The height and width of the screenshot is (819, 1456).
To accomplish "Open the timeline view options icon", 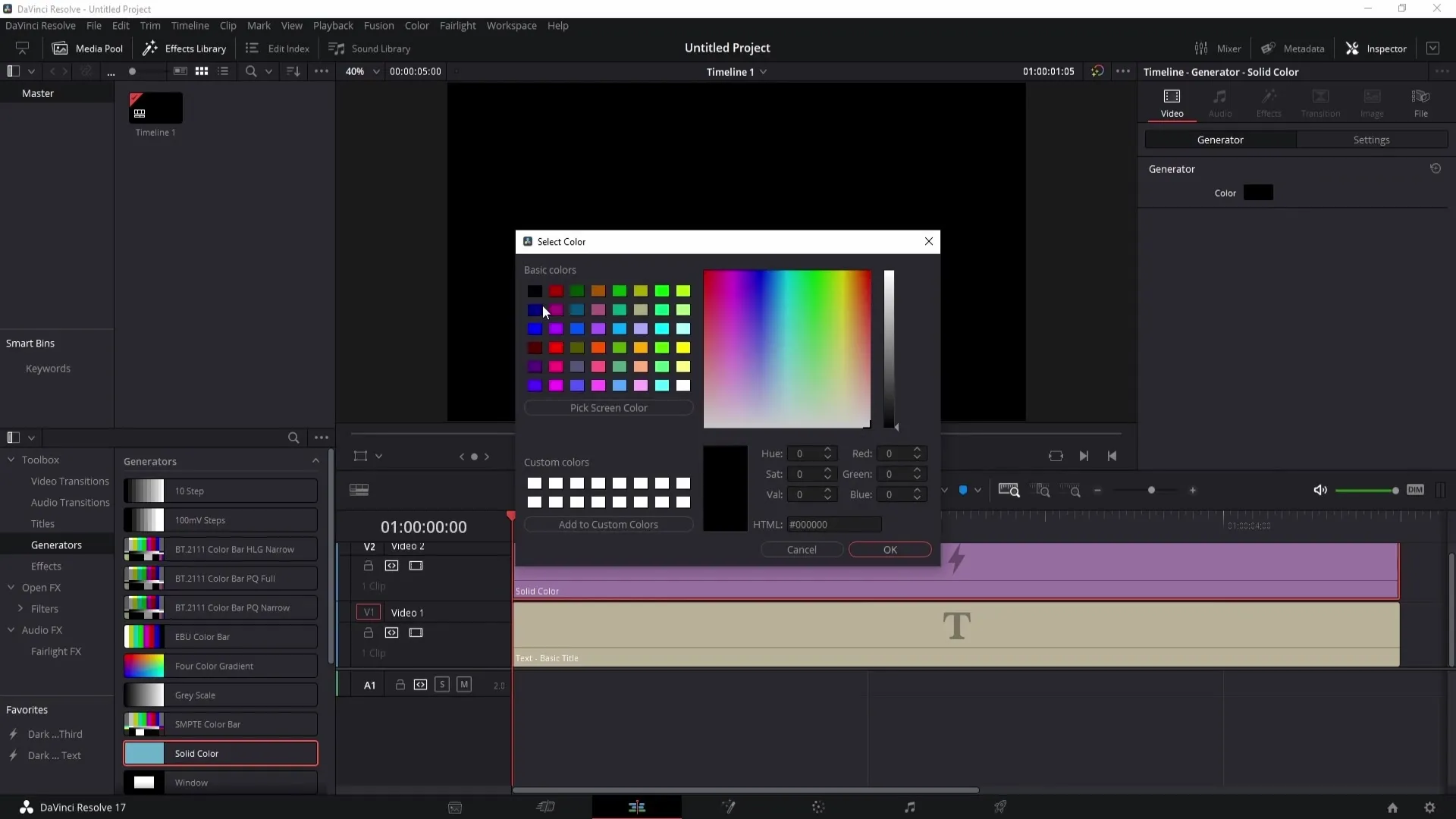I will coord(359,490).
